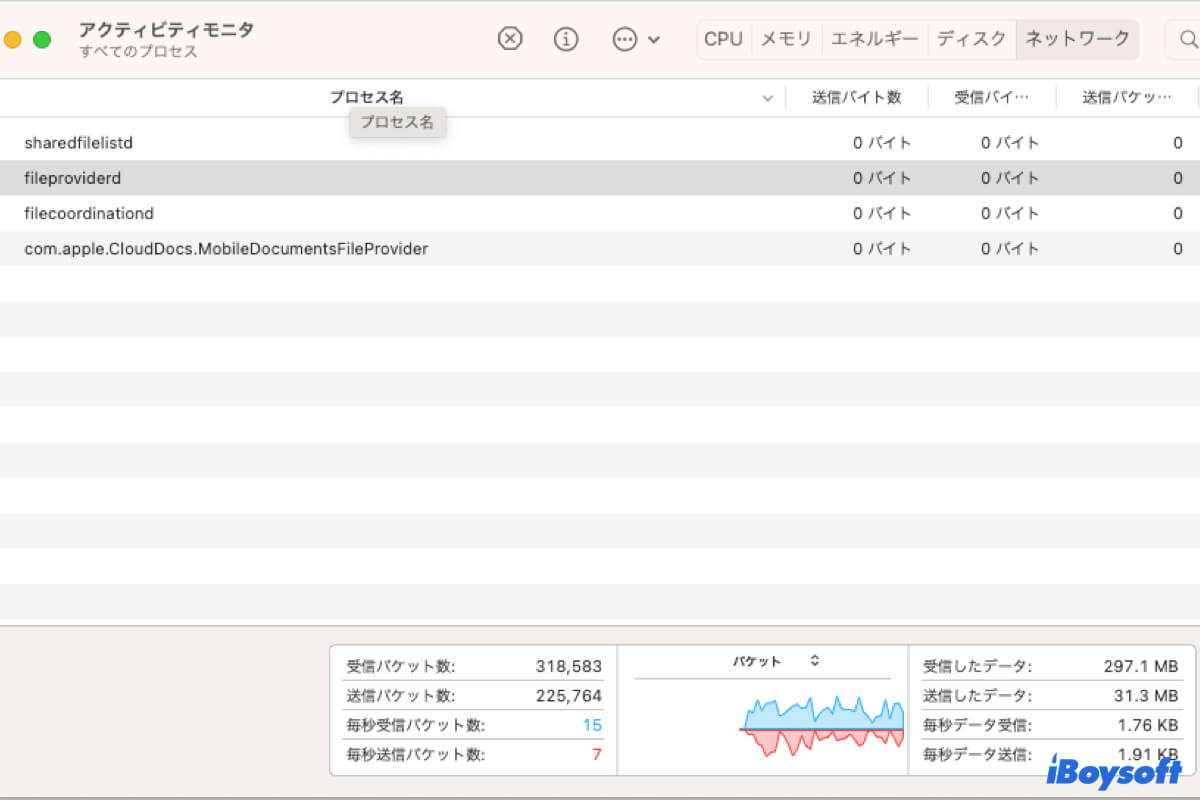This screenshot has height=800, width=1200.
Task: Select the filecoordinationd process row
Action: [600, 213]
